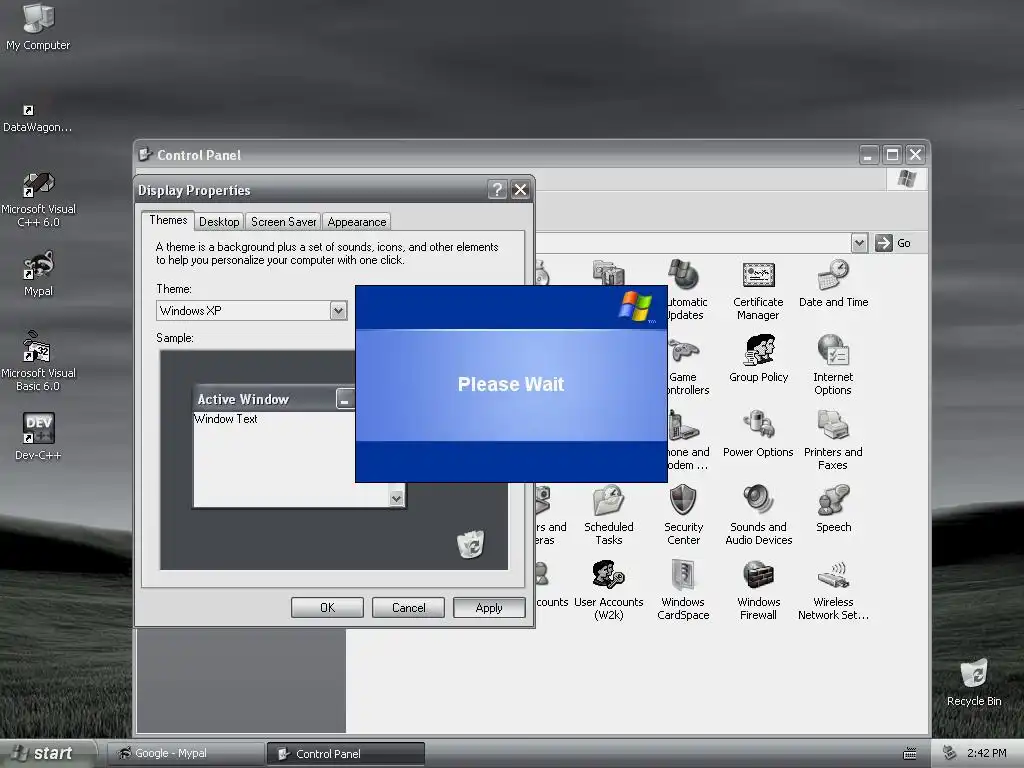The height and width of the screenshot is (768, 1024).
Task: Click the Control Panel taskbar button
Action: [x=345, y=754]
